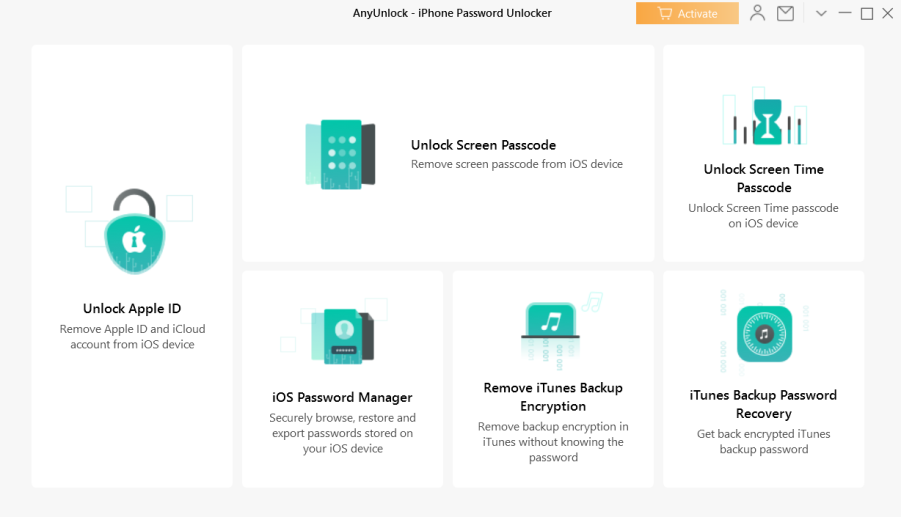Maximize the AnyUnlock window
This screenshot has height=517, width=901.
[x=867, y=13]
